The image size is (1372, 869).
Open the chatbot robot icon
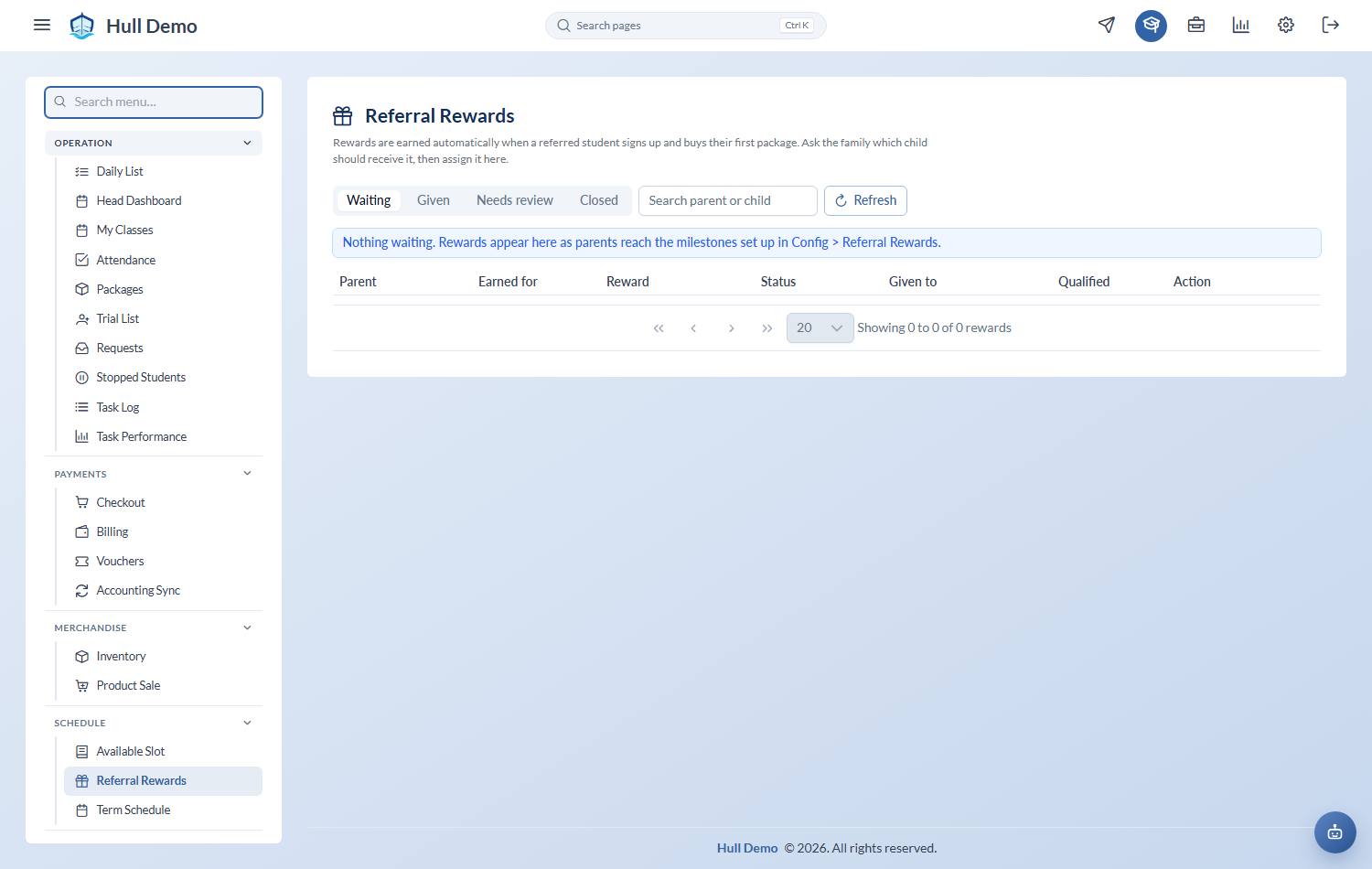[1335, 832]
